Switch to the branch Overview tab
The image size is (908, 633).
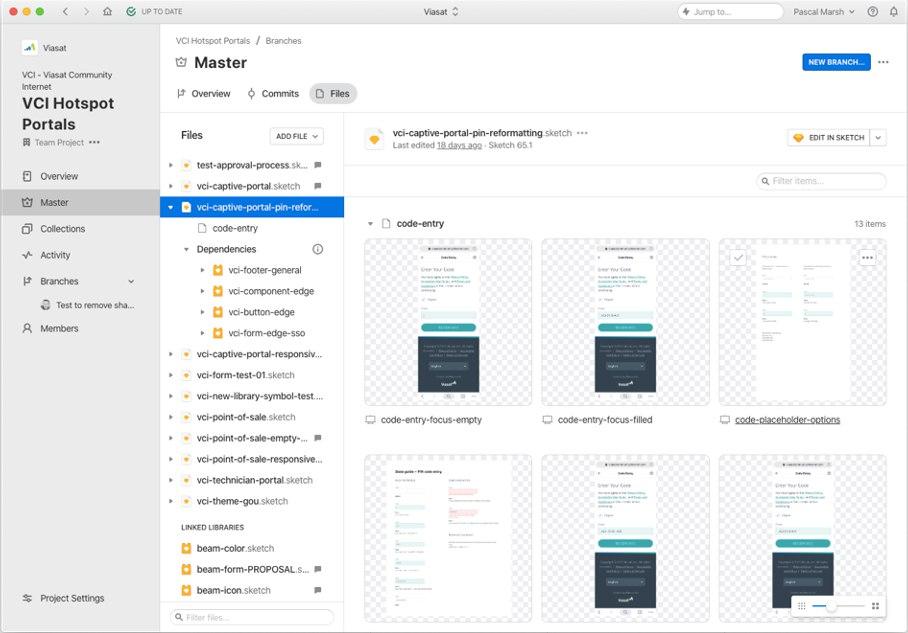point(203,94)
